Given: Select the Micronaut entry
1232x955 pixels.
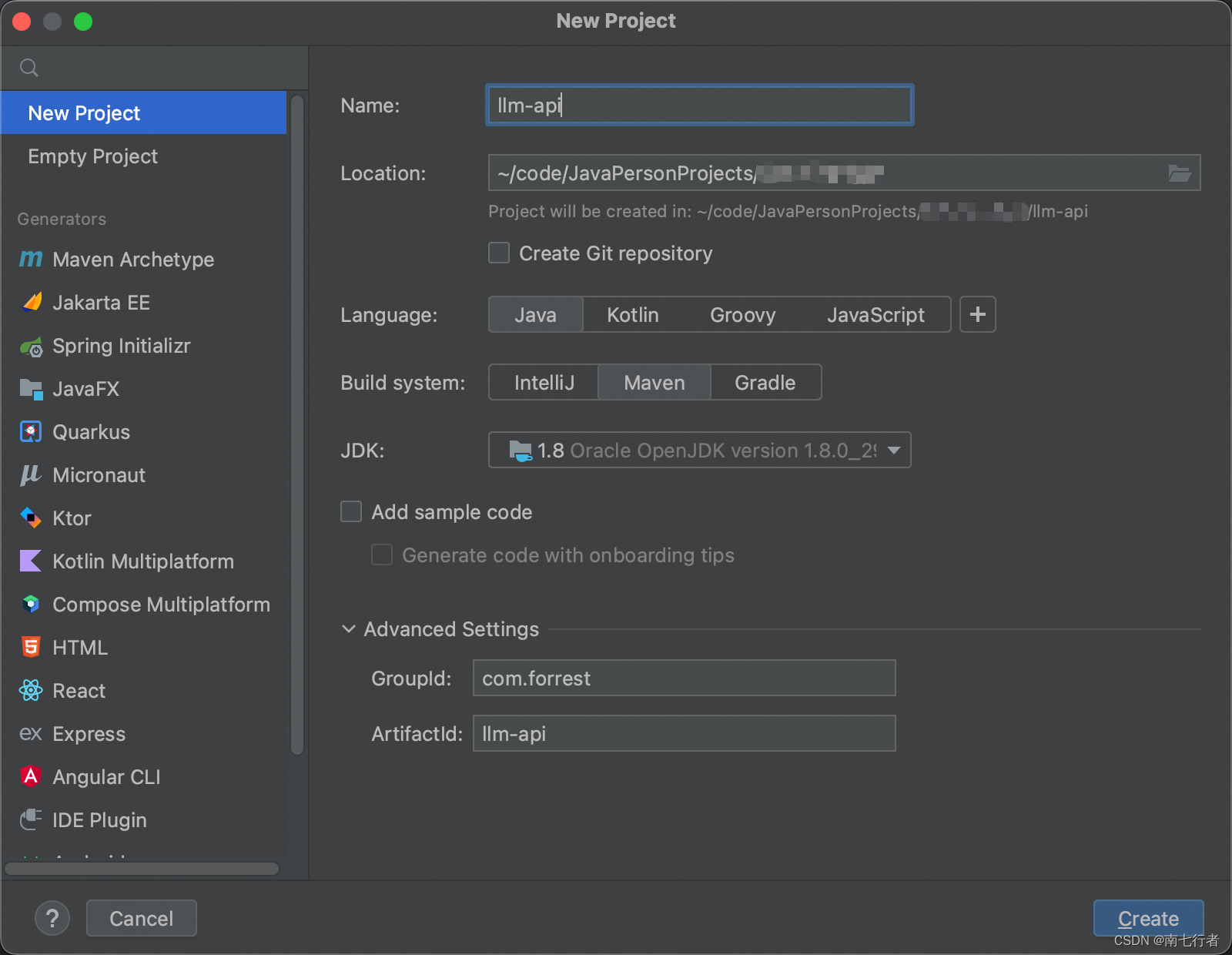Looking at the screenshot, I should click(144, 475).
